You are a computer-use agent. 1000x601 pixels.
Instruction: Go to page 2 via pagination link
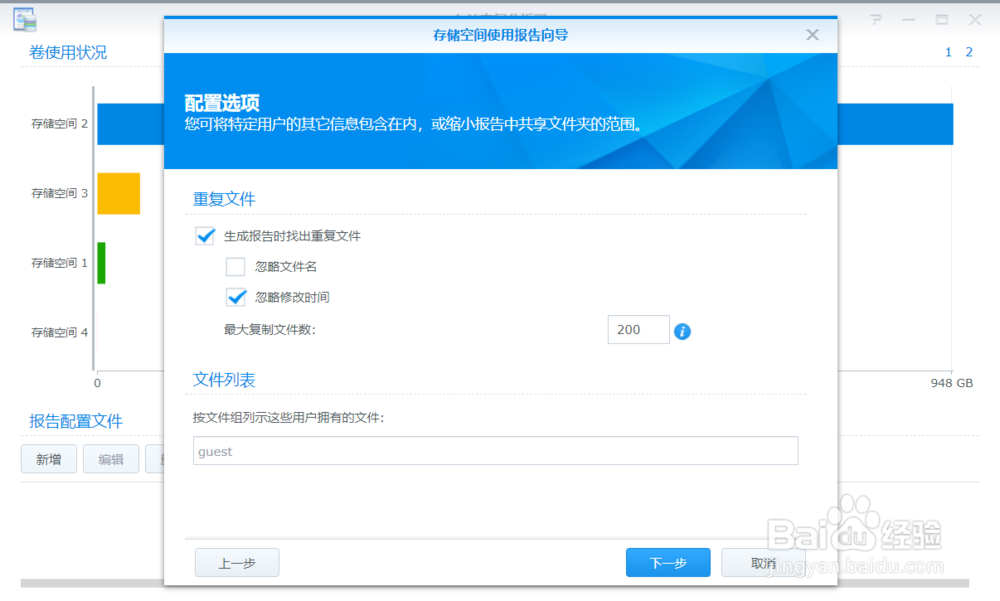click(967, 51)
